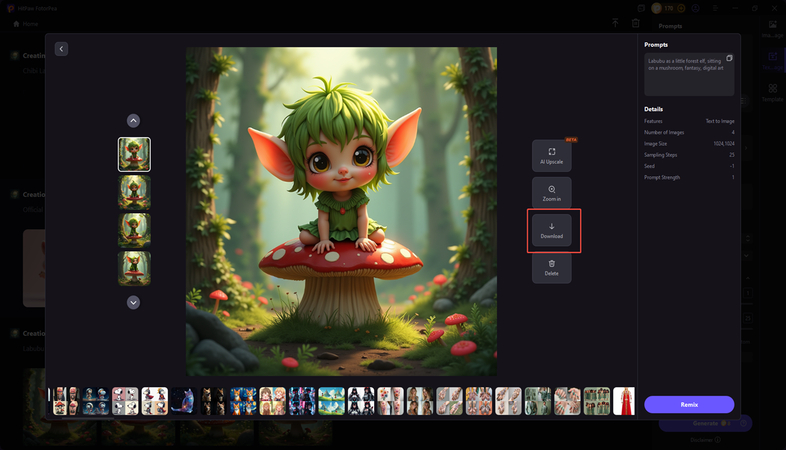Open AI Upscale for this image

(x=551, y=156)
